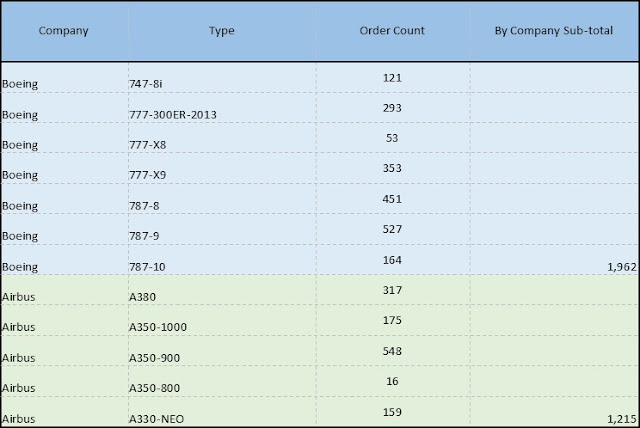Click the Company column header
640x428 pixels.
64,30
